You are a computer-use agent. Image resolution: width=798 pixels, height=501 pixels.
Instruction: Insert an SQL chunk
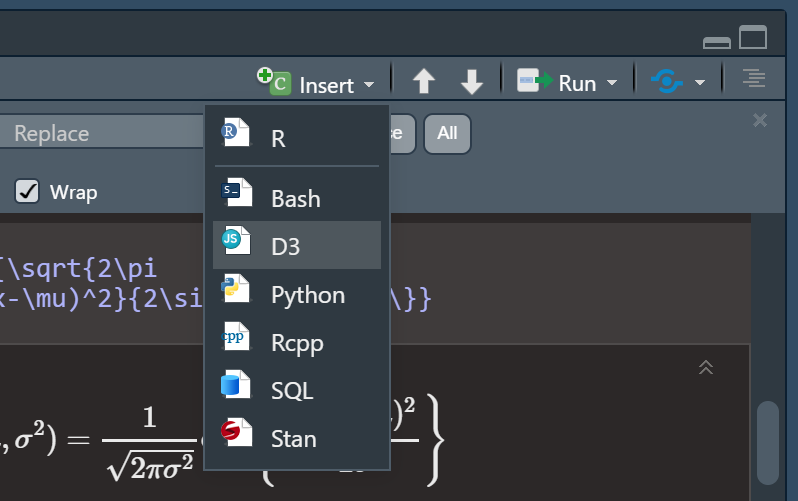pos(297,389)
